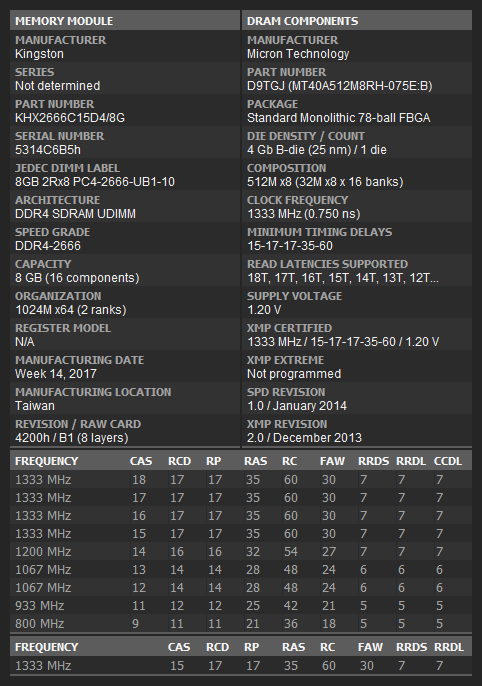
Task: Click the CCDL column header
Action: pyautogui.click(x=447, y=461)
